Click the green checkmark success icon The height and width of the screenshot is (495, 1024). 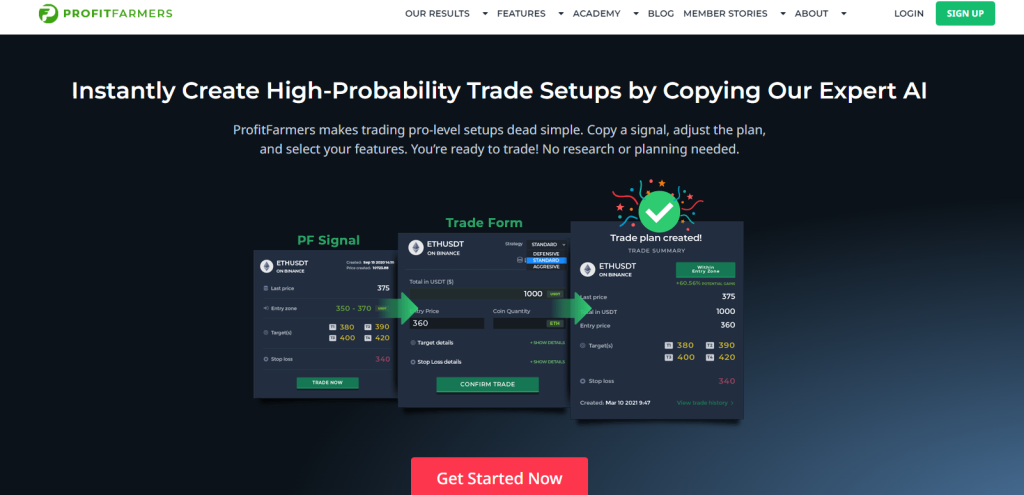pyautogui.click(x=658, y=211)
